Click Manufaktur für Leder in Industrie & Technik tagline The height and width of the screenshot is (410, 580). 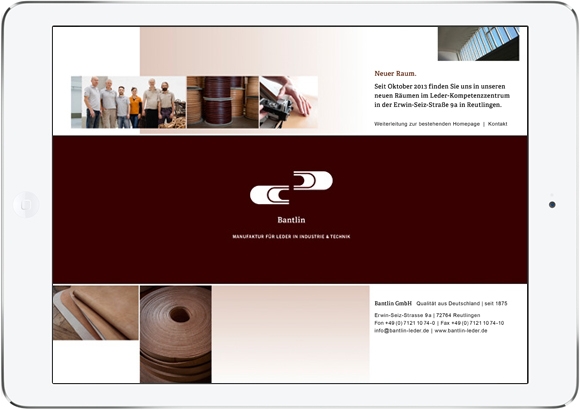(291, 236)
